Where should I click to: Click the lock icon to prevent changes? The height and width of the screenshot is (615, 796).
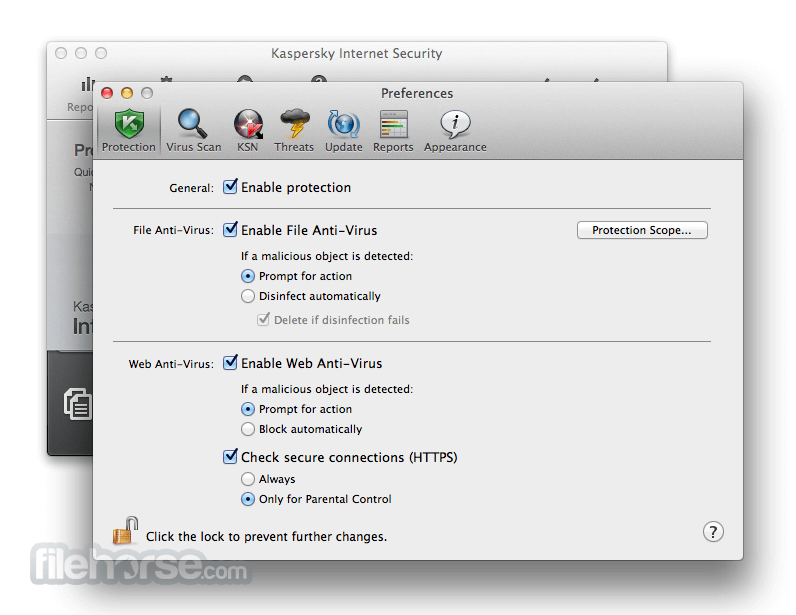[125, 531]
